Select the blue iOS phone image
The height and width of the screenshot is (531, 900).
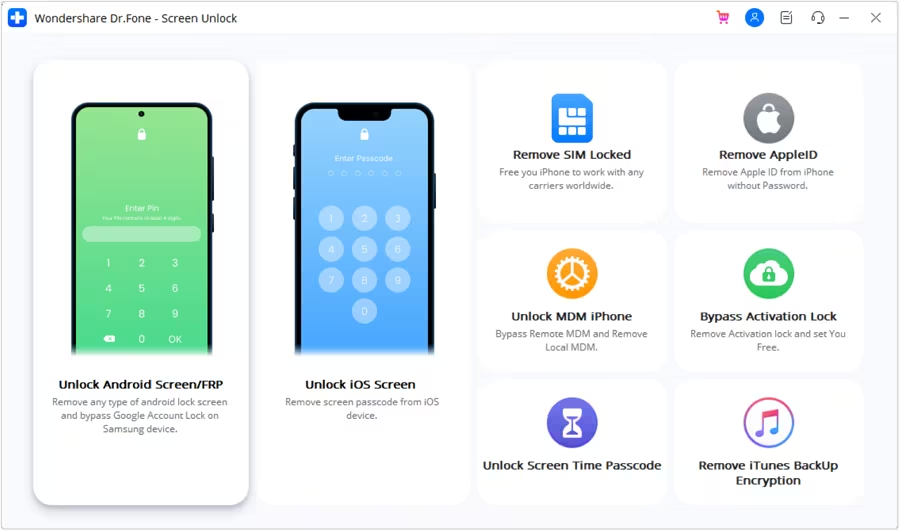click(364, 228)
